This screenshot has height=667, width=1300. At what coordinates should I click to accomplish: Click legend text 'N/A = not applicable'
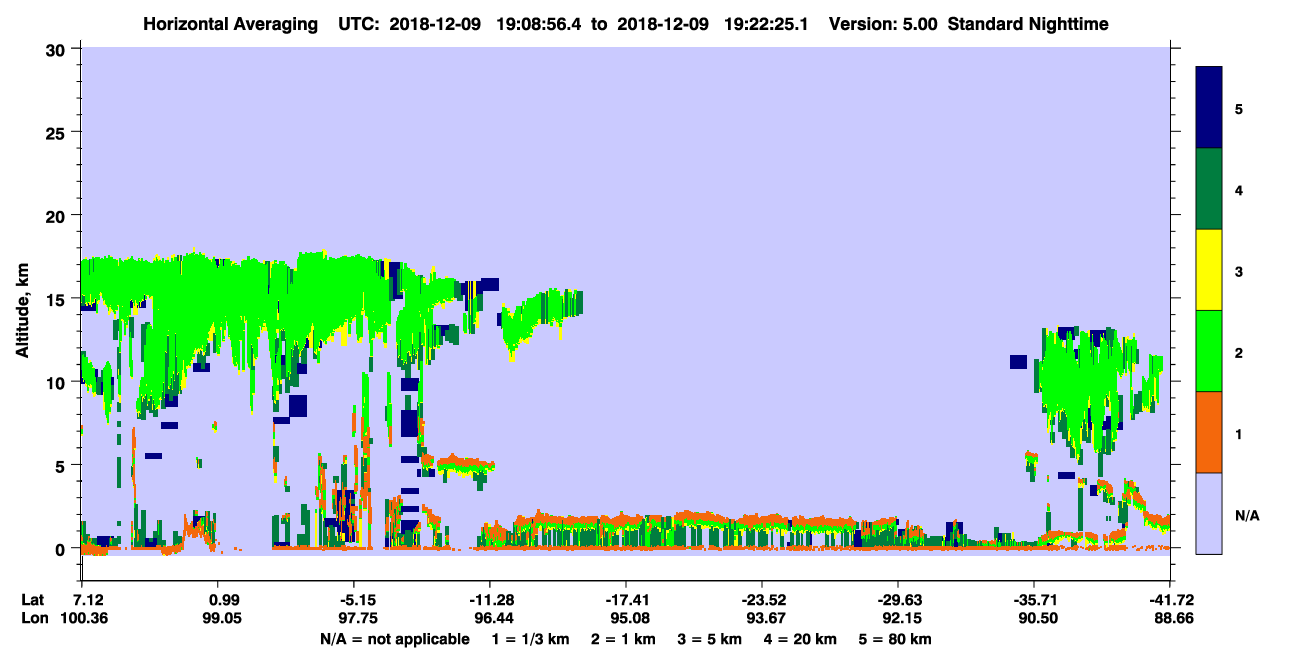pos(395,639)
